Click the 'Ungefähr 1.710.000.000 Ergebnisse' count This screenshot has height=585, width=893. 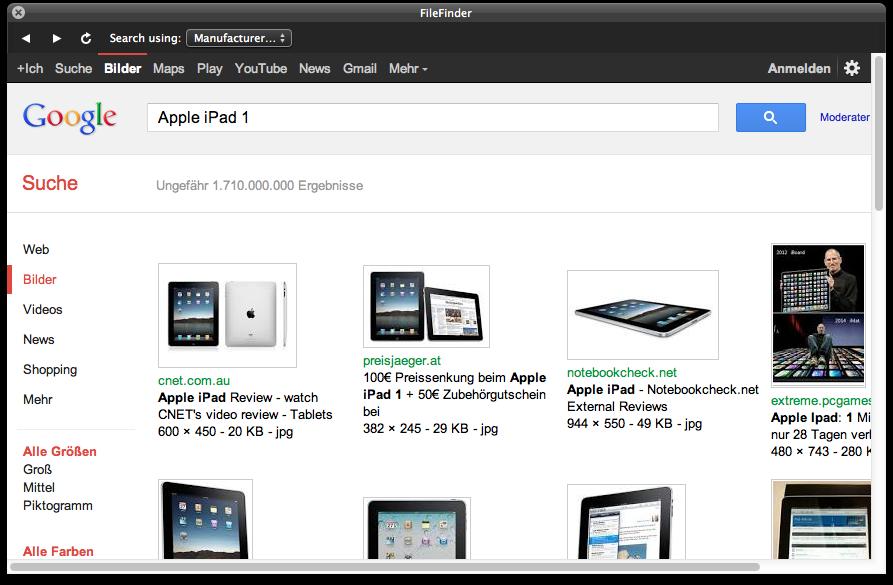(260, 186)
